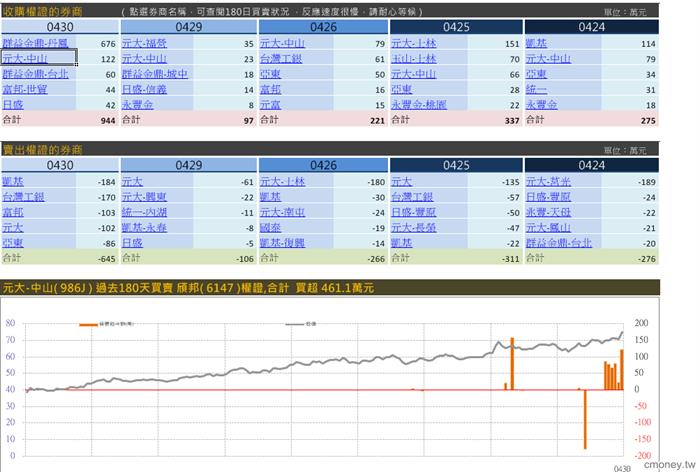Select the 收購權證的券商 section title
This screenshot has width=700, height=472.
click(42, 12)
